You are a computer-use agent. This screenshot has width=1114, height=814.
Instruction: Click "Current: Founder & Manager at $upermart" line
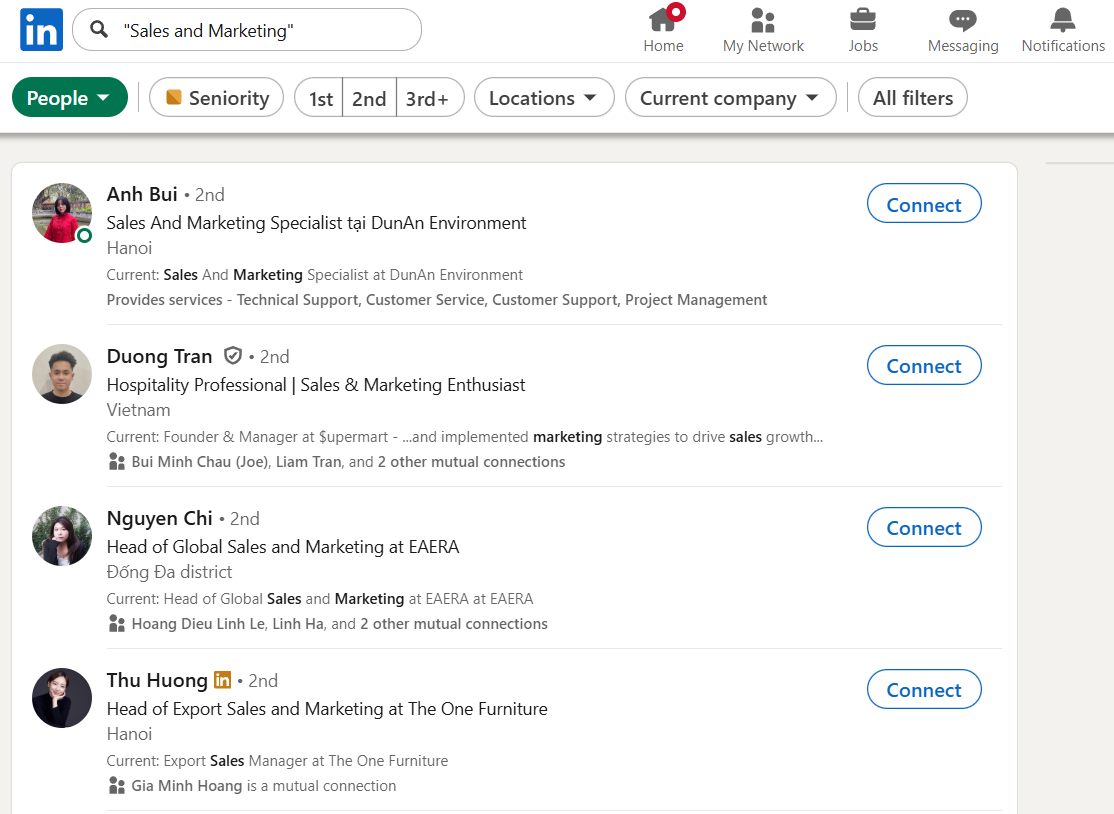tap(465, 437)
